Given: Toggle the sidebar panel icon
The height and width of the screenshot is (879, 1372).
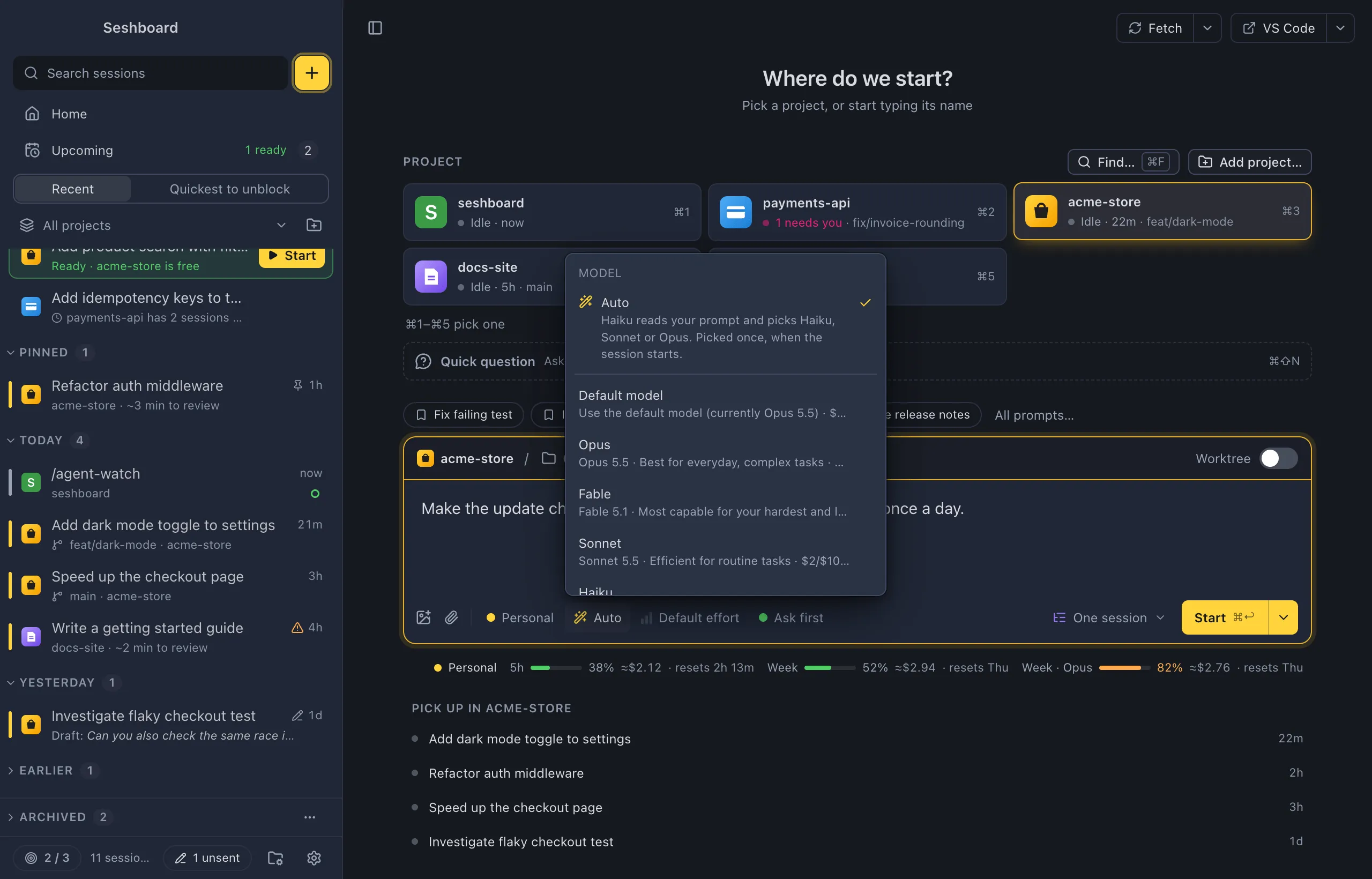Looking at the screenshot, I should [375, 28].
